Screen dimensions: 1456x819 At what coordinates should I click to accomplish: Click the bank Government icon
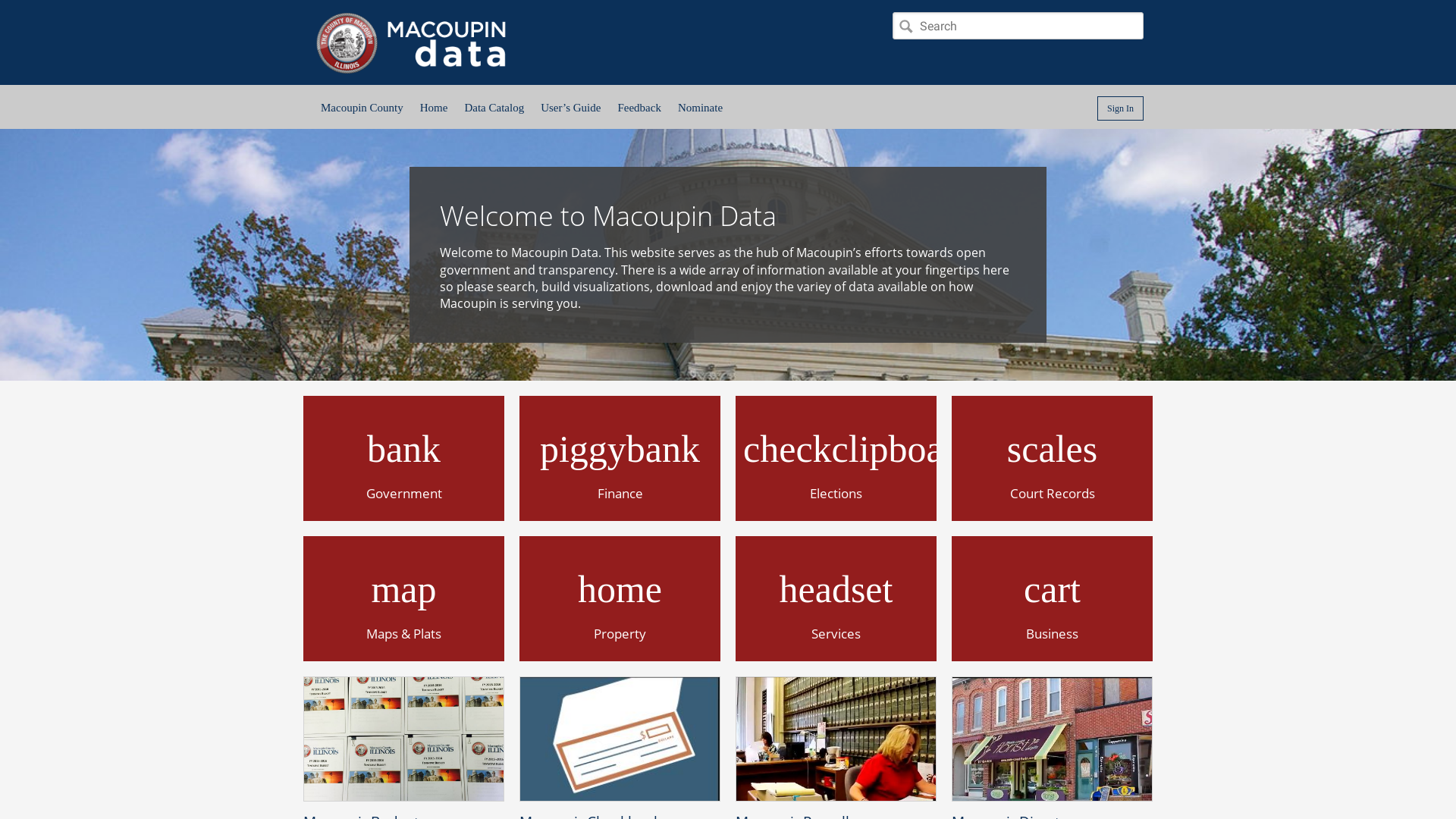point(403,458)
